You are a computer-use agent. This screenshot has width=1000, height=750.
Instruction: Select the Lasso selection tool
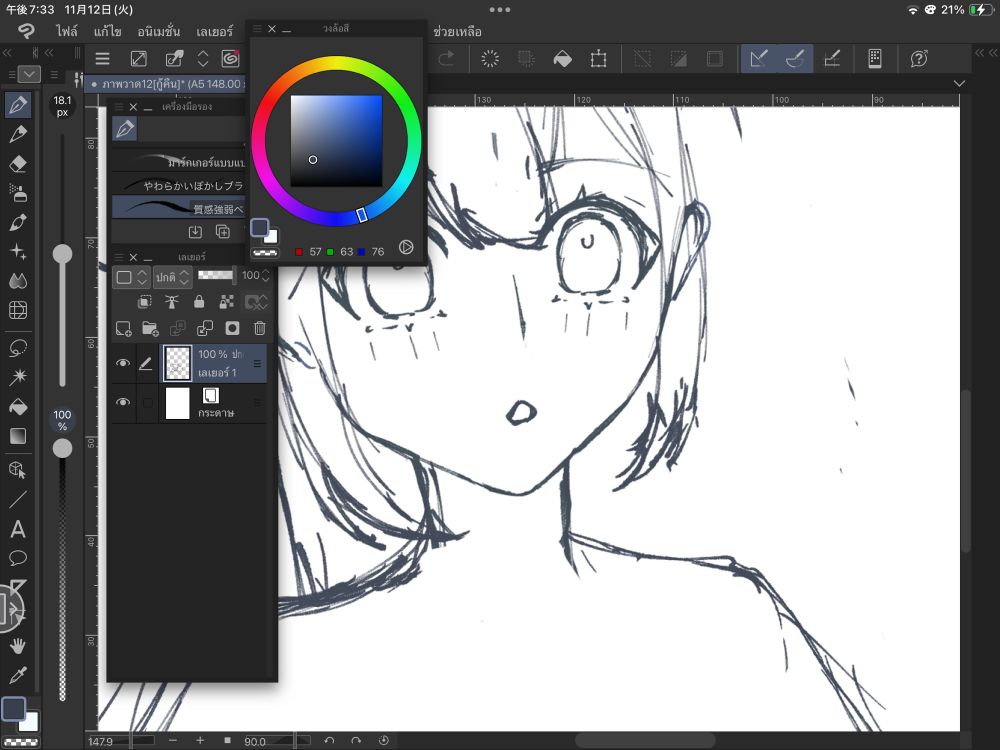pos(18,348)
